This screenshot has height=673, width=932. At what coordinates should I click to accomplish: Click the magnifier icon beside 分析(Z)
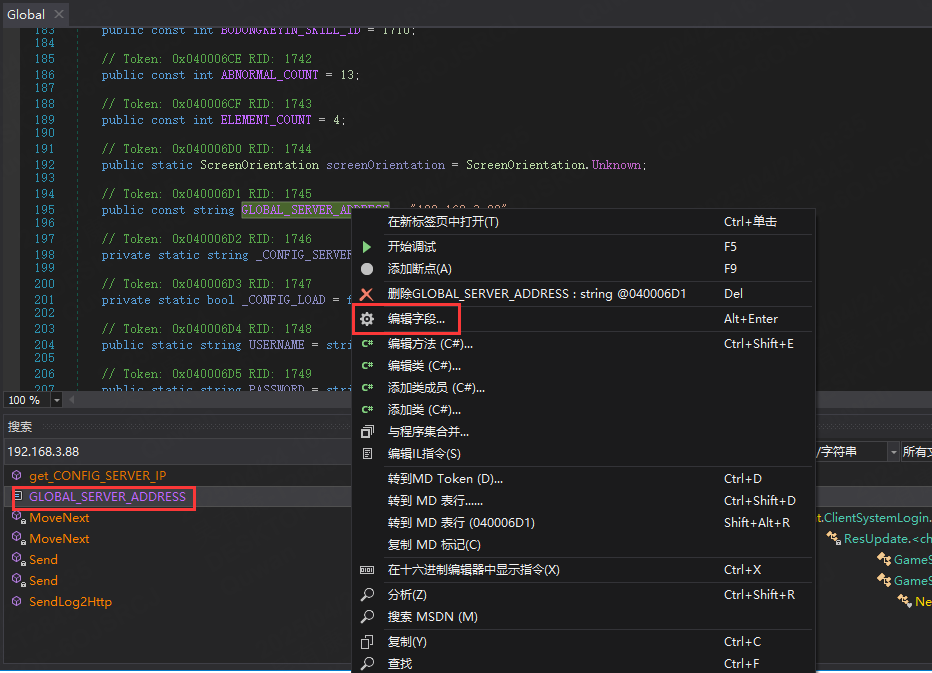tap(367, 595)
